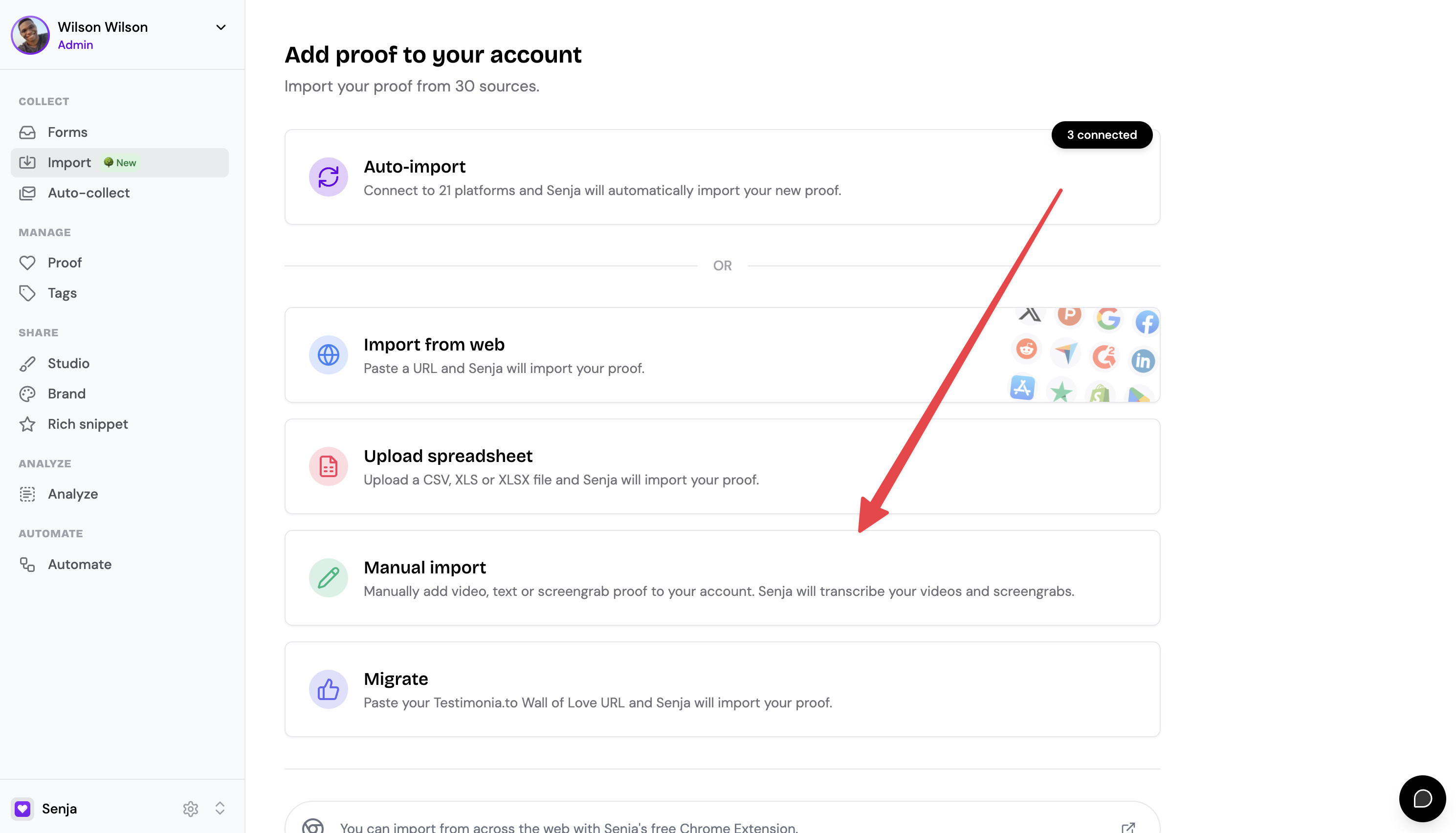Viewport: 1456px width, 833px height.
Task: Click the App Store logo icon
Action: click(x=1022, y=388)
